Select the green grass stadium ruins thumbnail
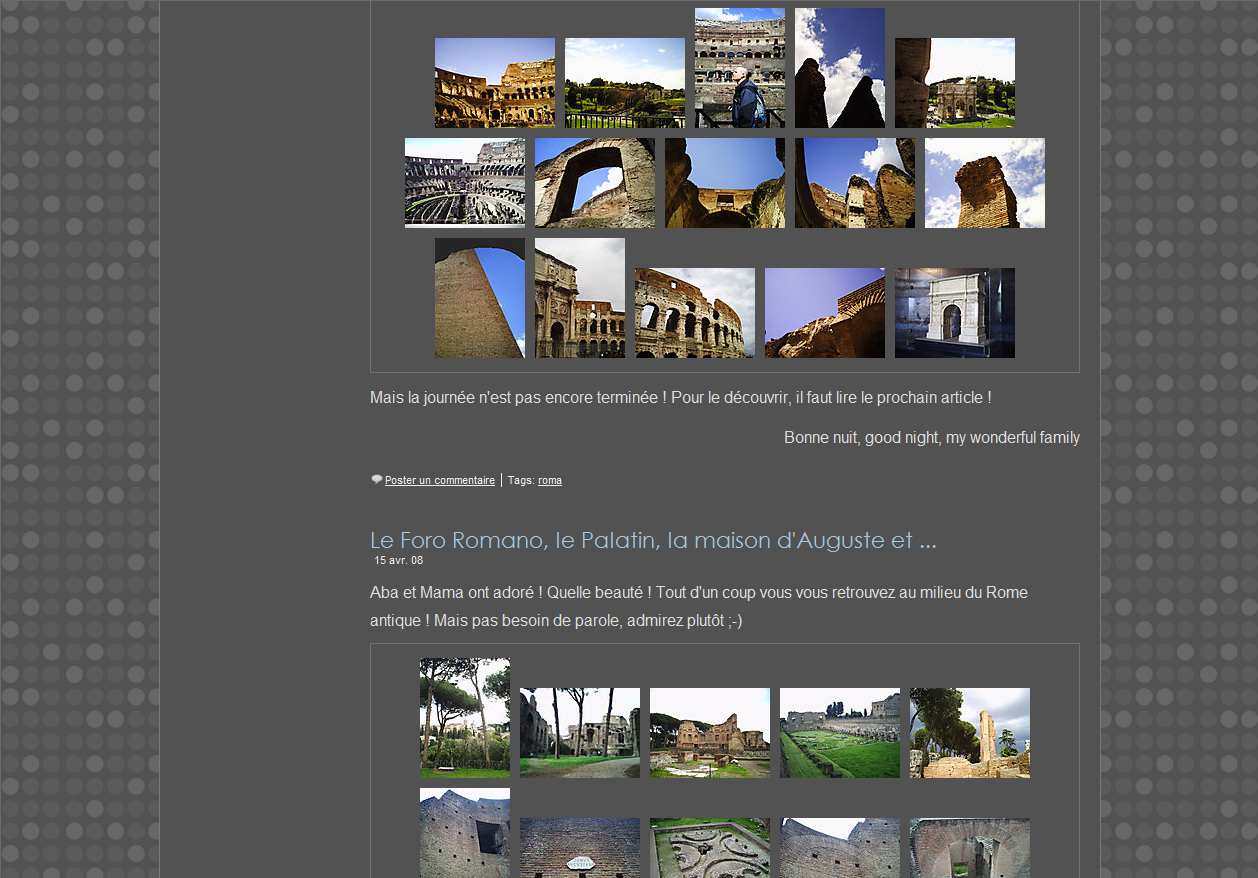Viewport: 1258px width, 878px height. (839, 733)
